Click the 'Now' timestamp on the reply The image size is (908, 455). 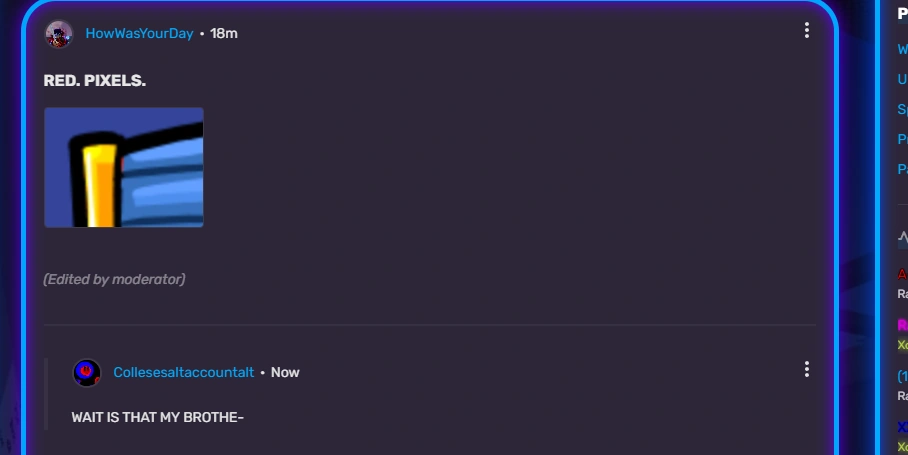(285, 372)
